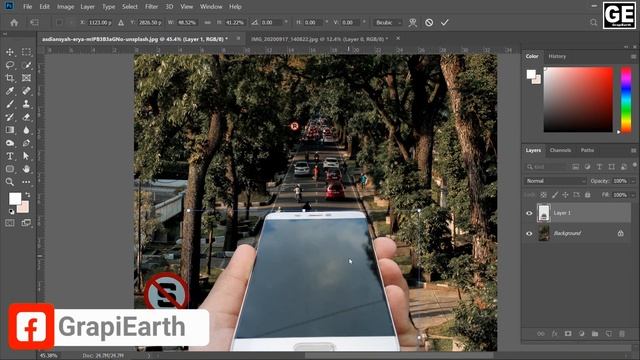Select the Eyedropper tool

pos(10,91)
